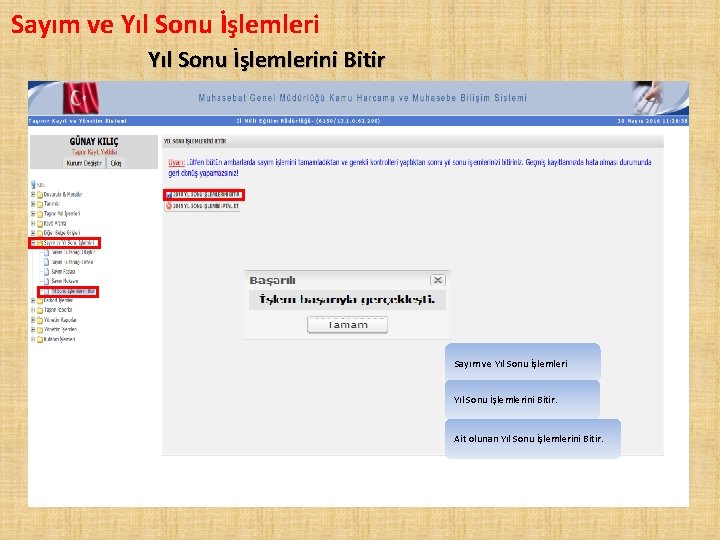Select the Diğer Belge Girişleri tree label

coord(62,233)
